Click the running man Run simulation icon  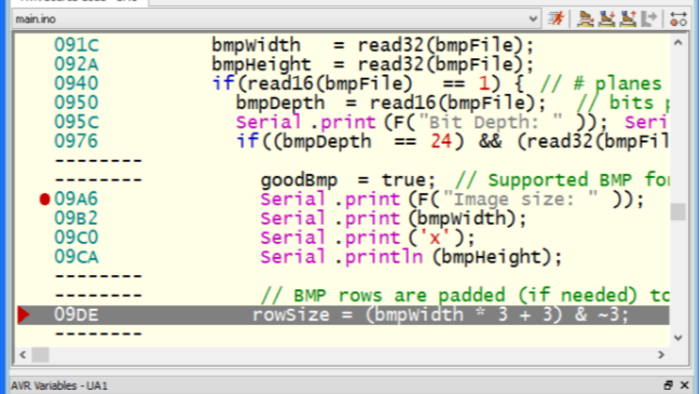tap(556, 19)
